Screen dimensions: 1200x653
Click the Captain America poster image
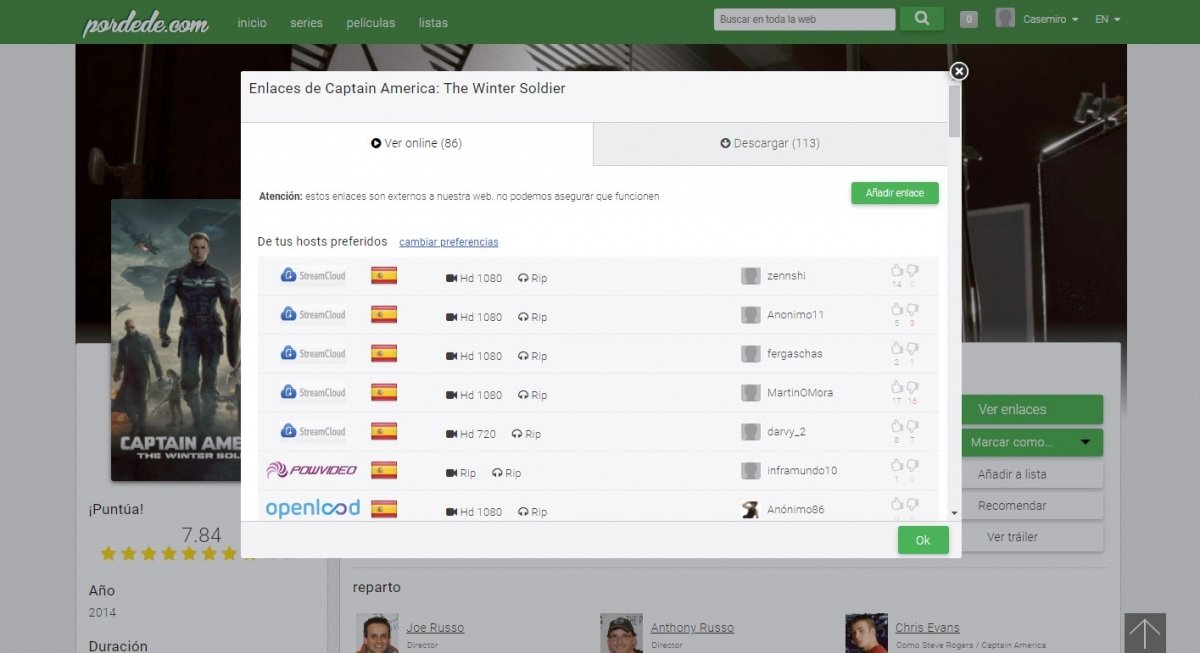pyautogui.click(x=176, y=340)
